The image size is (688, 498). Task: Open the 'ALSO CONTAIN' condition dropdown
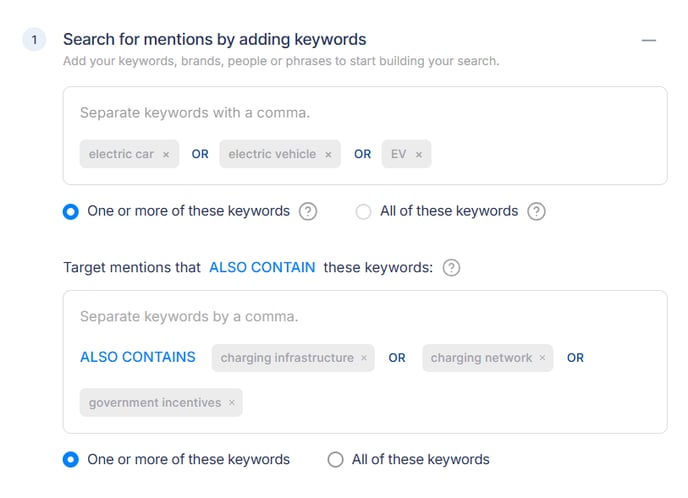262,268
